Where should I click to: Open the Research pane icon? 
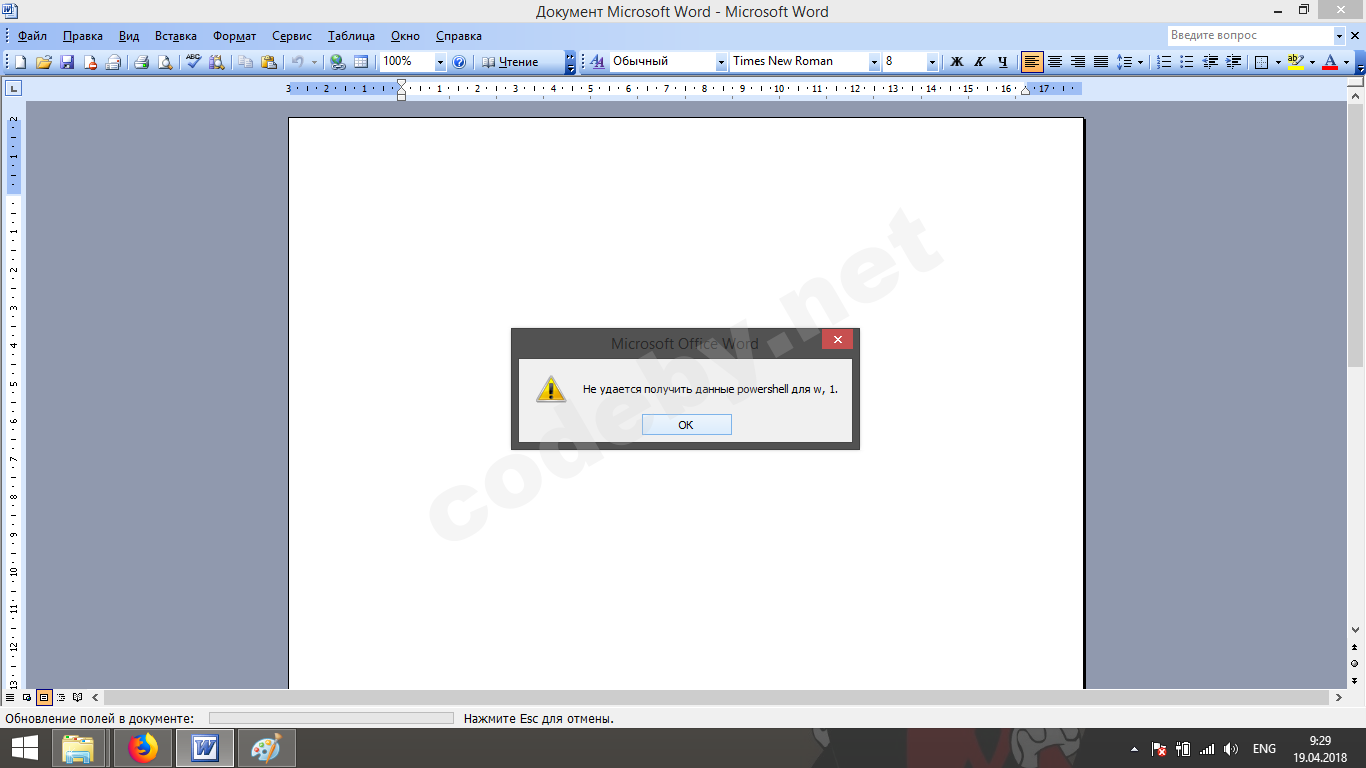point(216,62)
